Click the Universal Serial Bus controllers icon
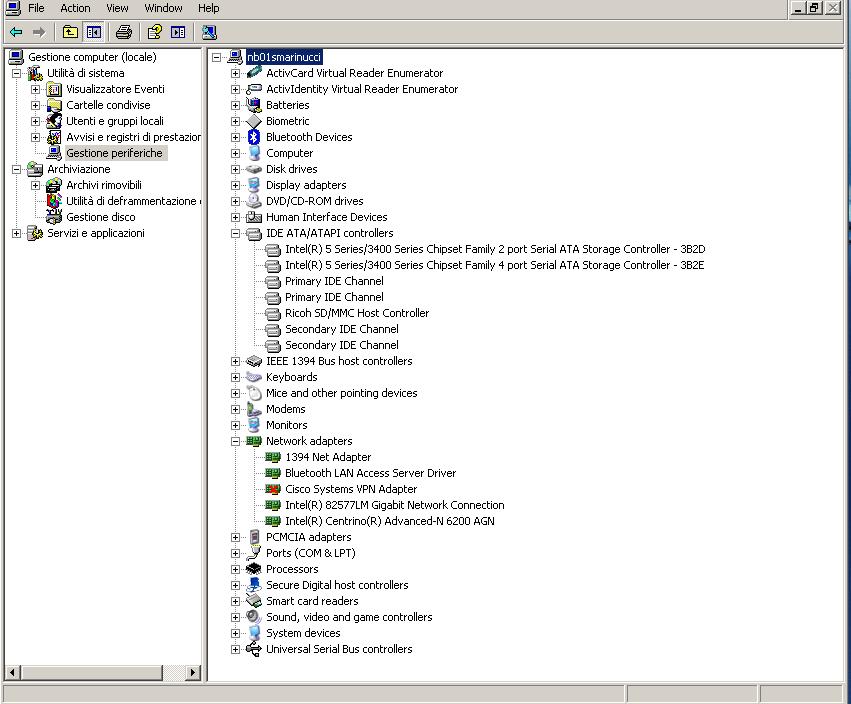Image resolution: width=851 pixels, height=704 pixels. [254, 649]
